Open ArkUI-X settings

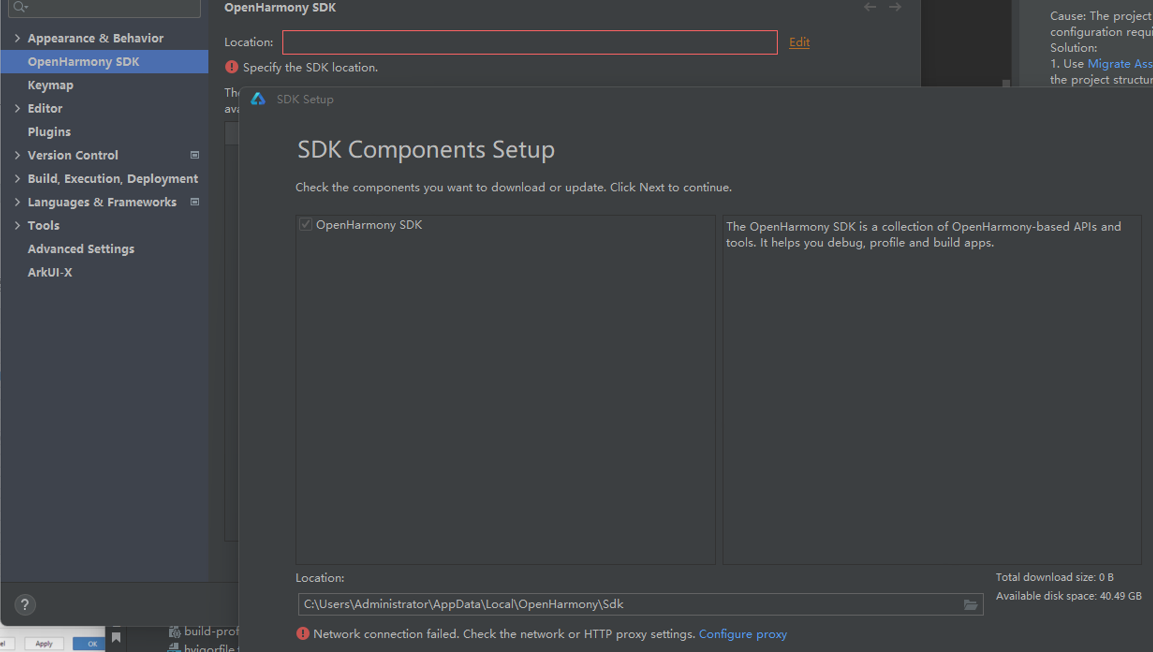(x=50, y=273)
